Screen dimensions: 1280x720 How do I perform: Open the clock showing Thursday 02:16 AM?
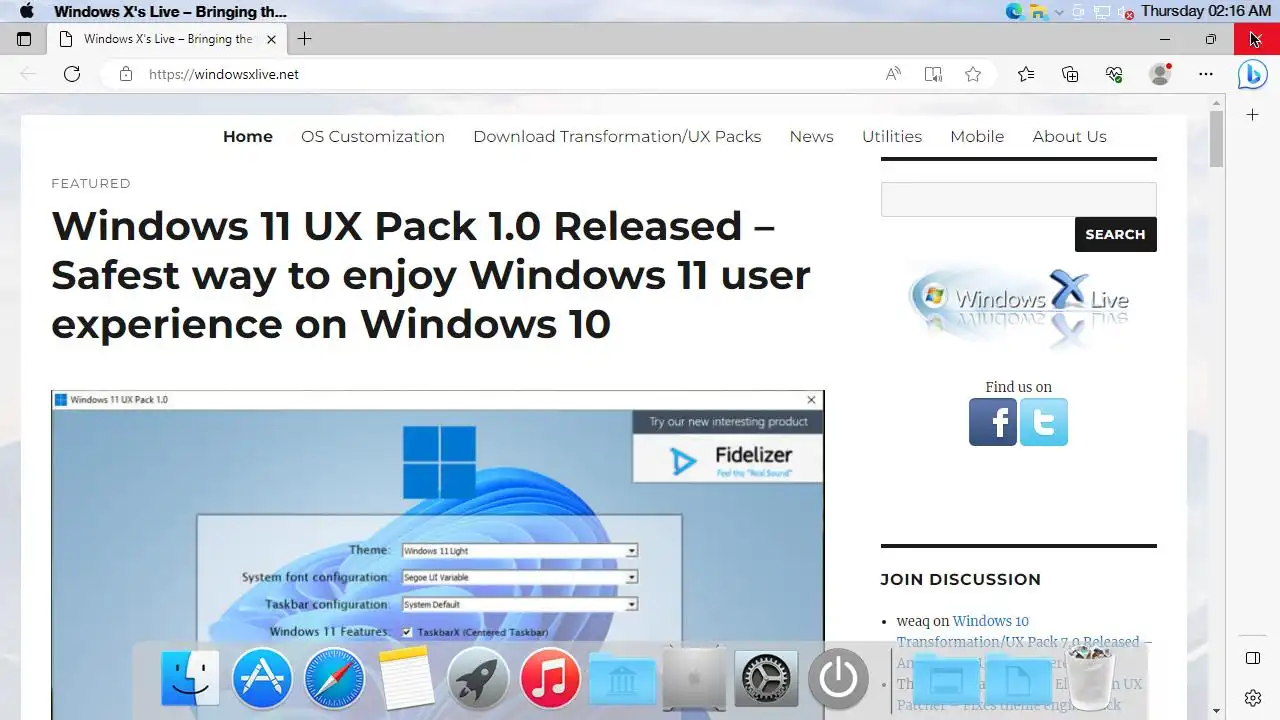coord(1206,11)
